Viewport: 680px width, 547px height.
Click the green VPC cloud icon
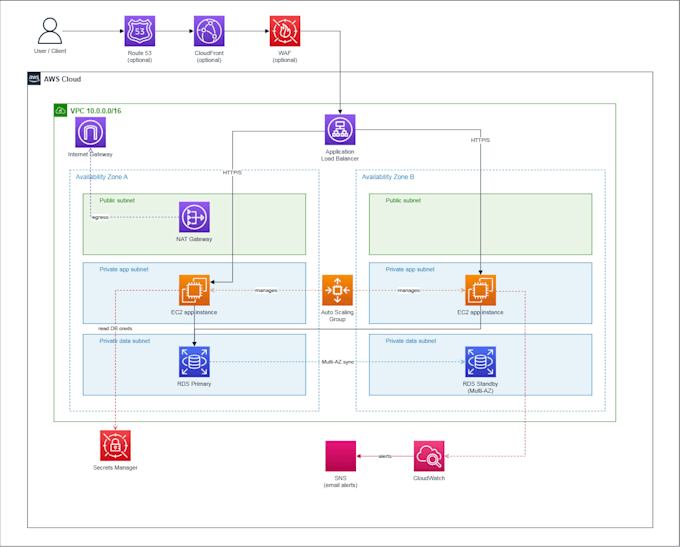point(60,111)
